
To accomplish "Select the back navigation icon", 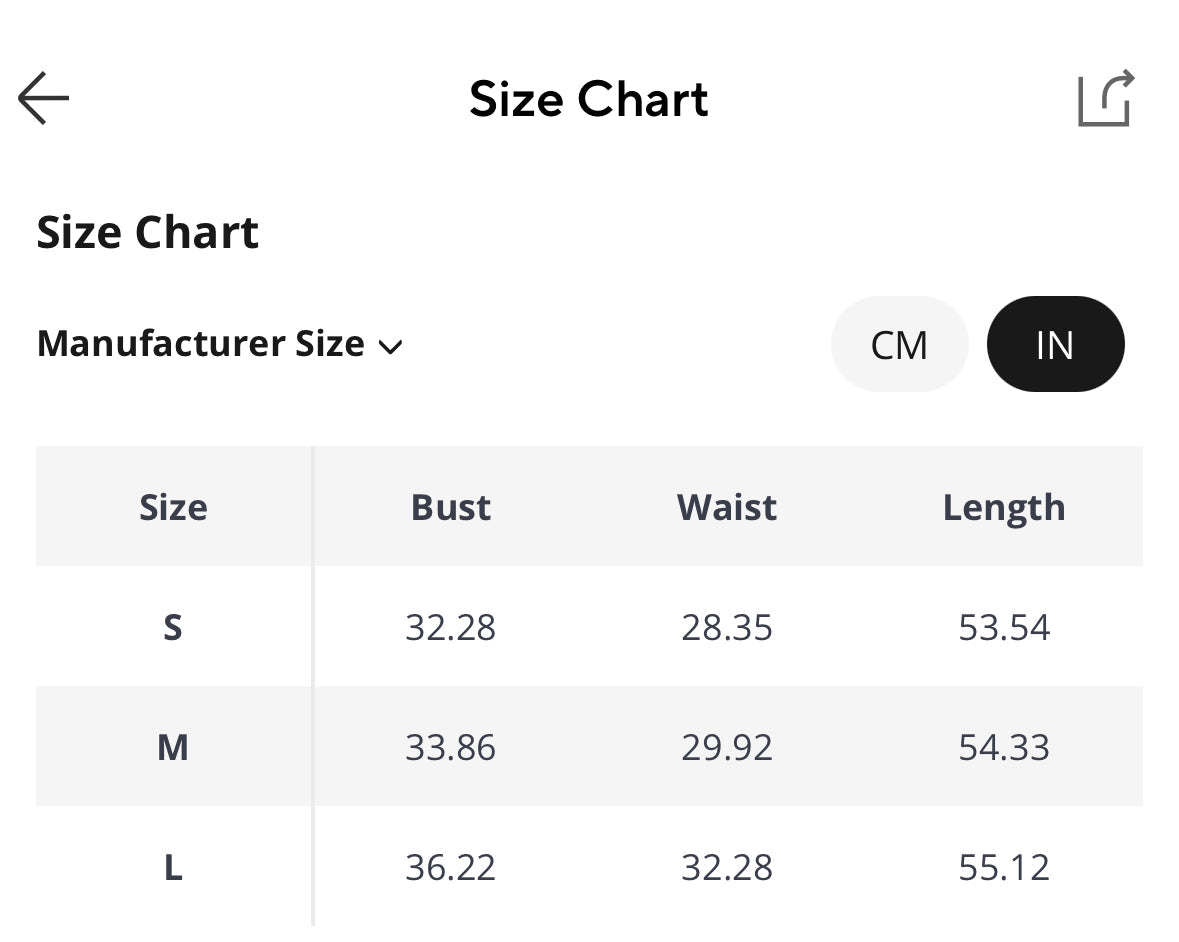I will (x=42, y=98).
